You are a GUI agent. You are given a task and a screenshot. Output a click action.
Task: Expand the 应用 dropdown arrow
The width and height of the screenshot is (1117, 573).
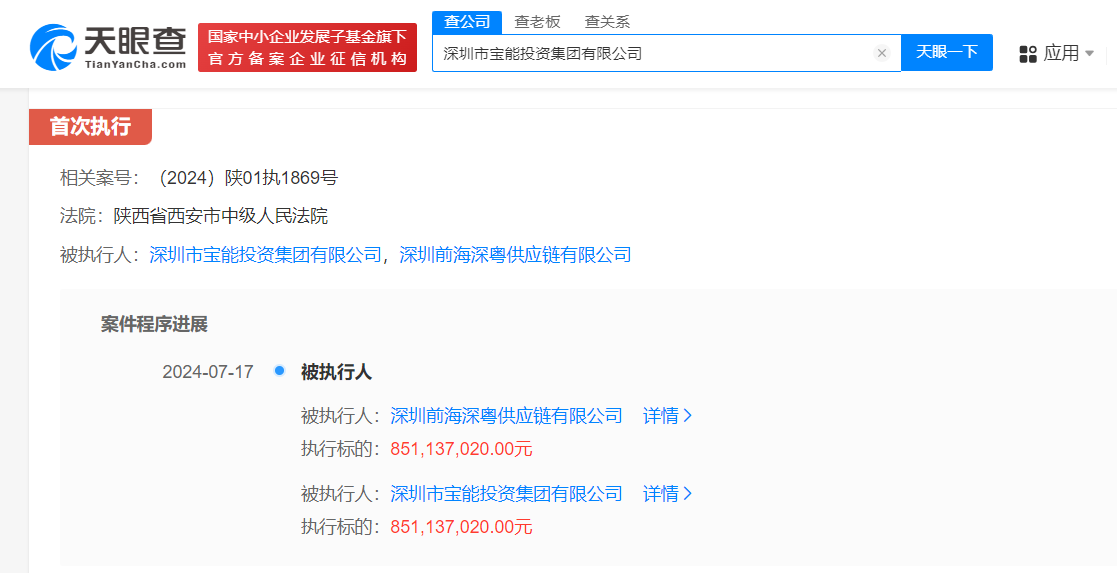1089,53
